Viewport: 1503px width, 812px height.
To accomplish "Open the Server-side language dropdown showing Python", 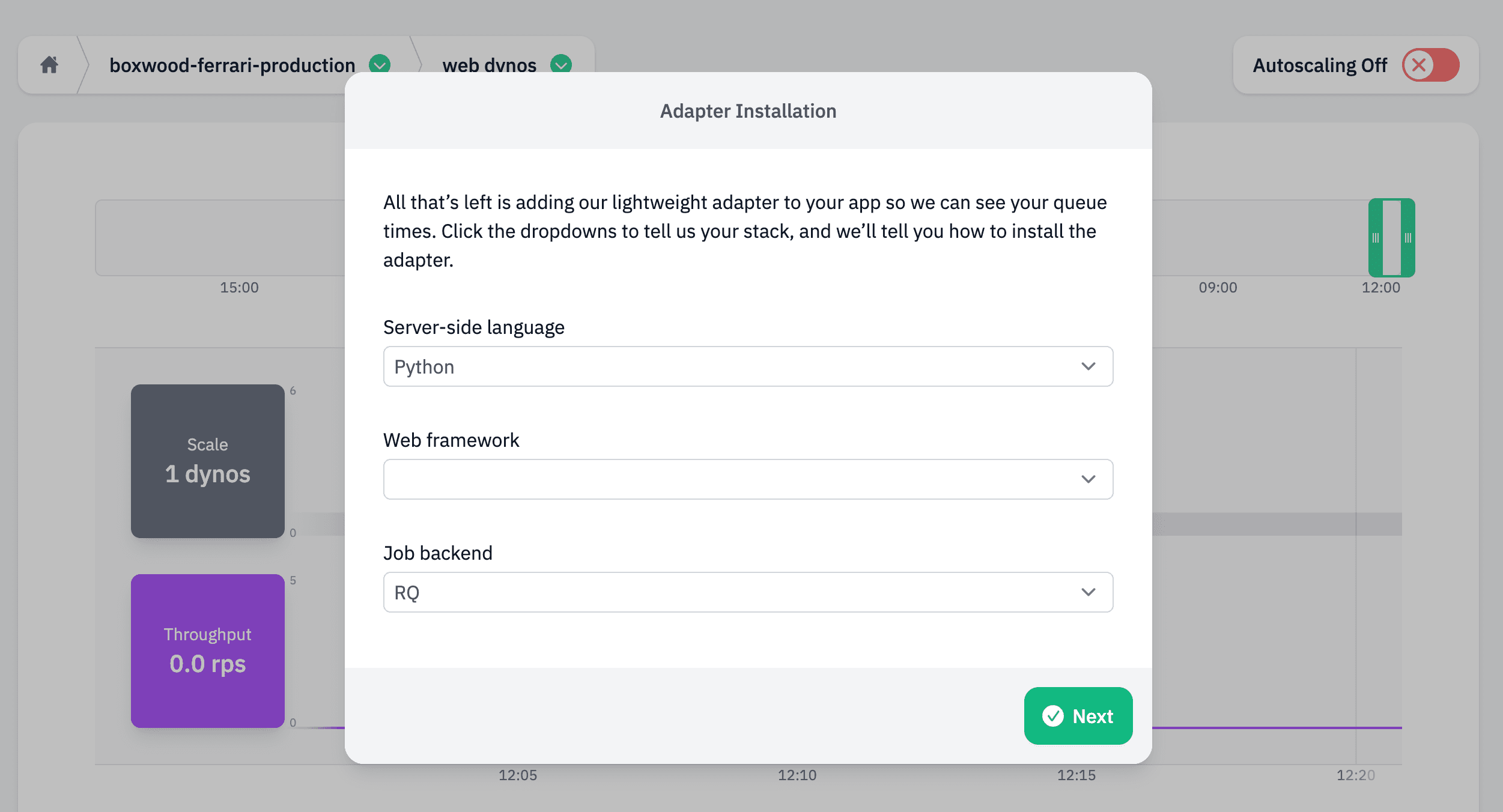I will 748,366.
